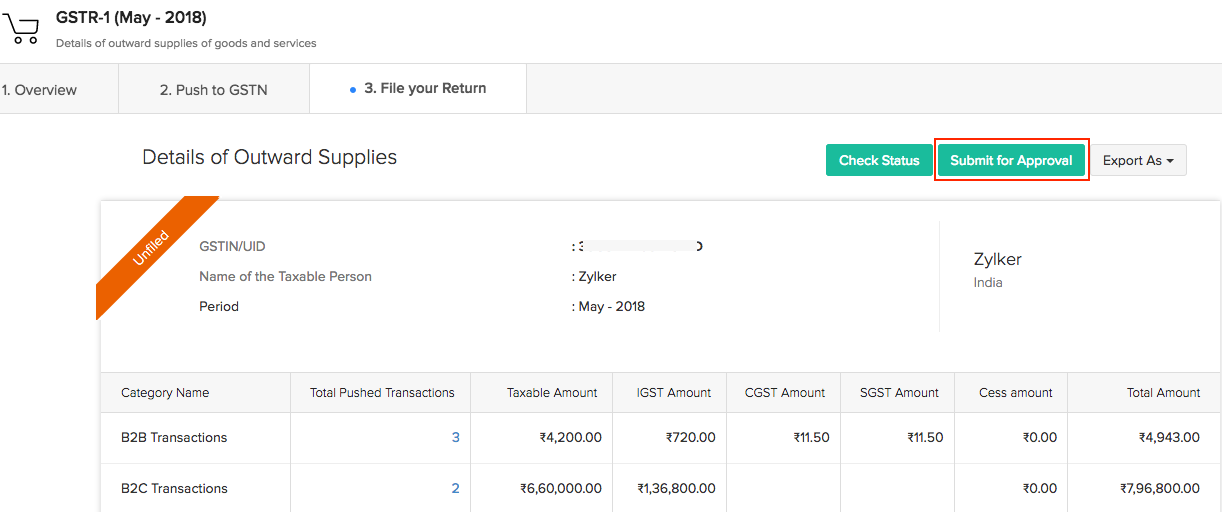1222x512 pixels.
Task: Open the Push to GSTN tab
Action: click(213, 90)
